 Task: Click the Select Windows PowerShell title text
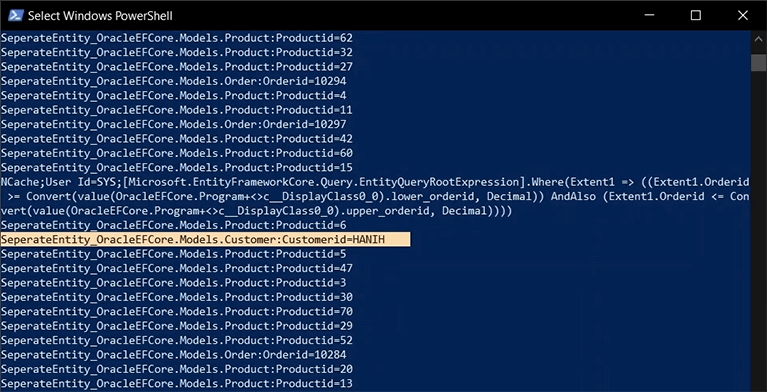[x=100, y=16]
